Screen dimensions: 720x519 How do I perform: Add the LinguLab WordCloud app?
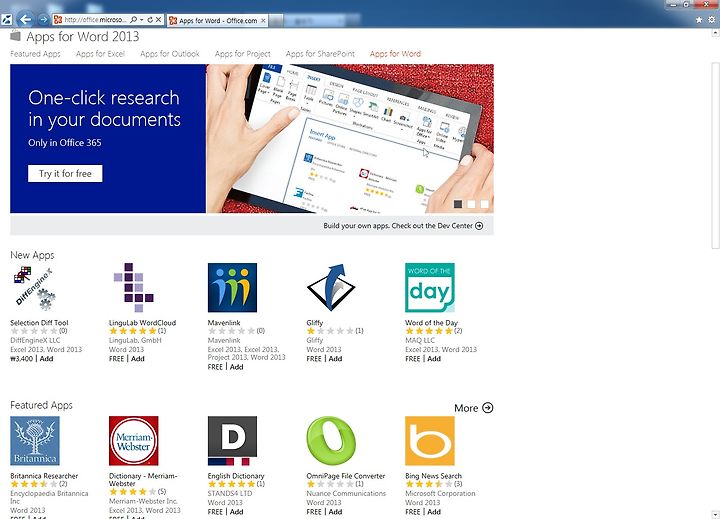click(x=138, y=359)
